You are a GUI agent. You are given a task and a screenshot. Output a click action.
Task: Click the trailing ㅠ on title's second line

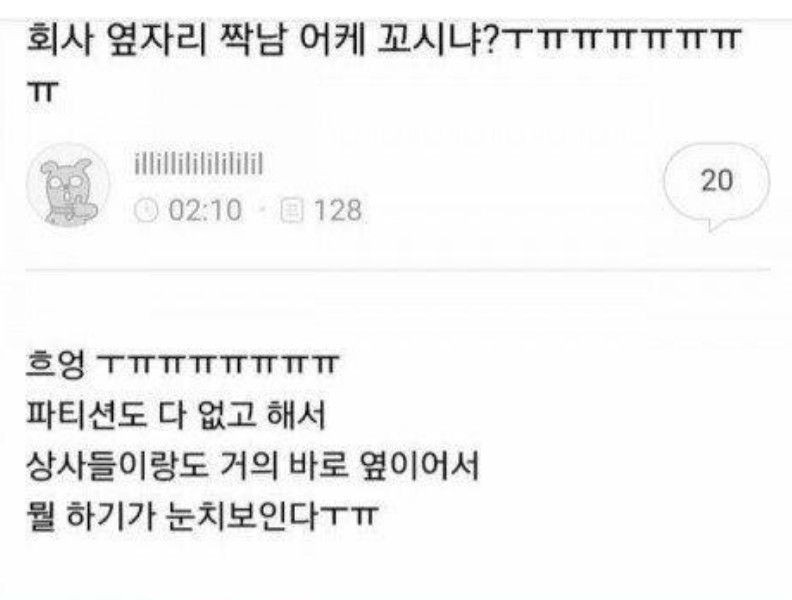coord(42,93)
